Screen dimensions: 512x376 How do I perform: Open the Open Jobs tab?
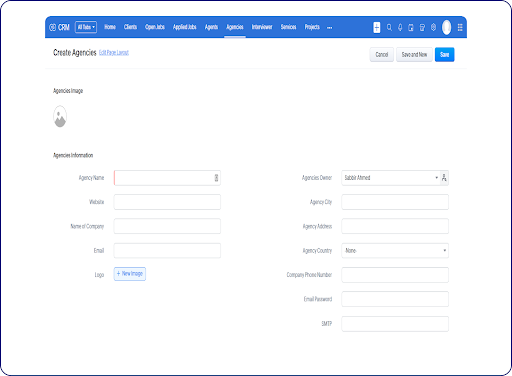(x=155, y=27)
